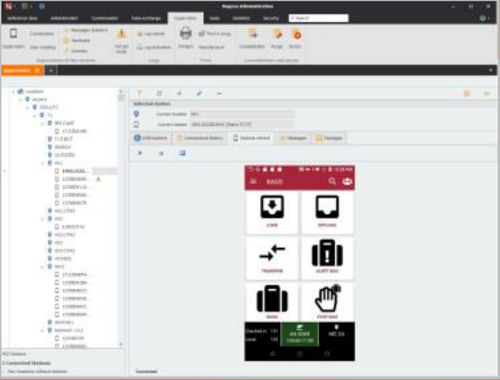Viewport: 500px width, 380px height.
Task: Click the tree vertical scrollbar thumb
Action: click(x=121, y=98)
